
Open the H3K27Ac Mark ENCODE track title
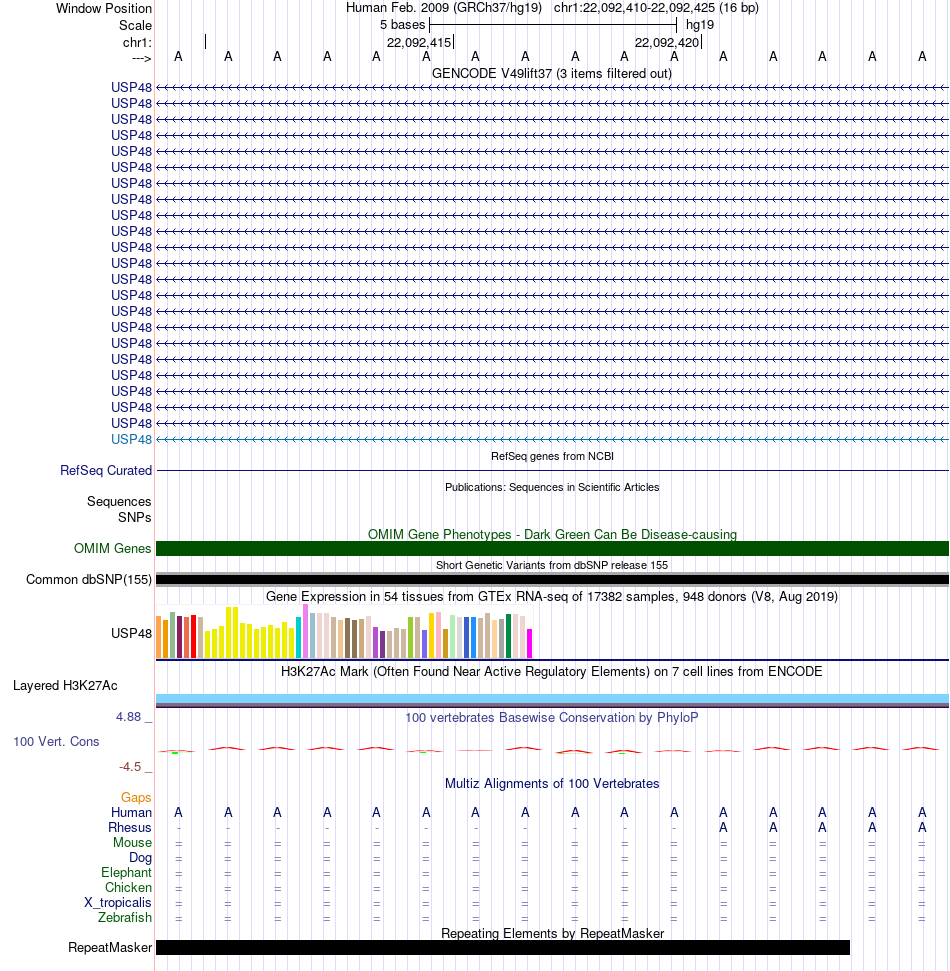tap(552, 672)
